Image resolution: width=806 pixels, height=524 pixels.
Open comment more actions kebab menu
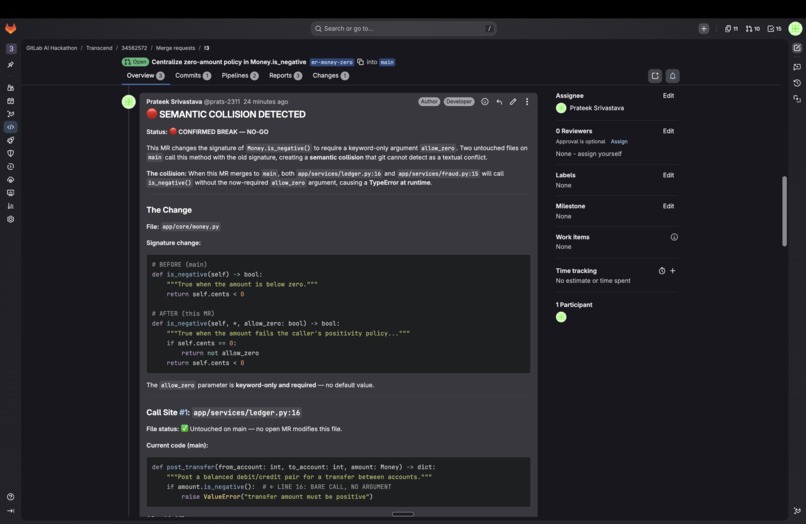pyautogui.click(x=527, y=102)
